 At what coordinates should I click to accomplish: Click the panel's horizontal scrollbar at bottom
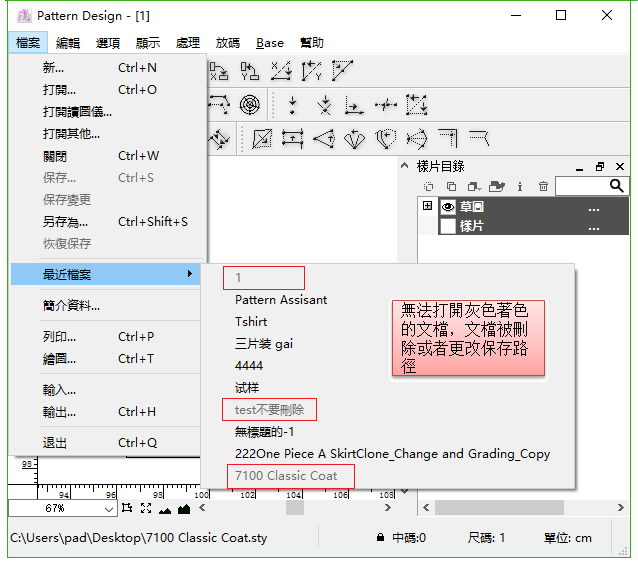click(x=520, y=508)
